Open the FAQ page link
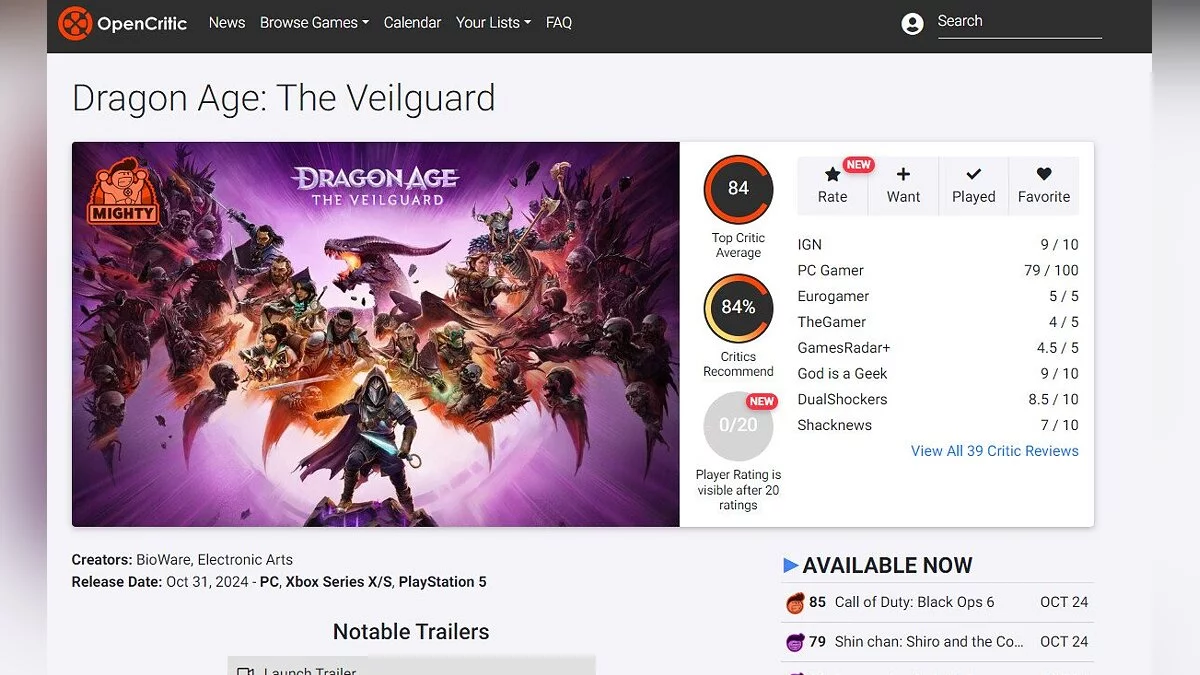 click(559, 22)
